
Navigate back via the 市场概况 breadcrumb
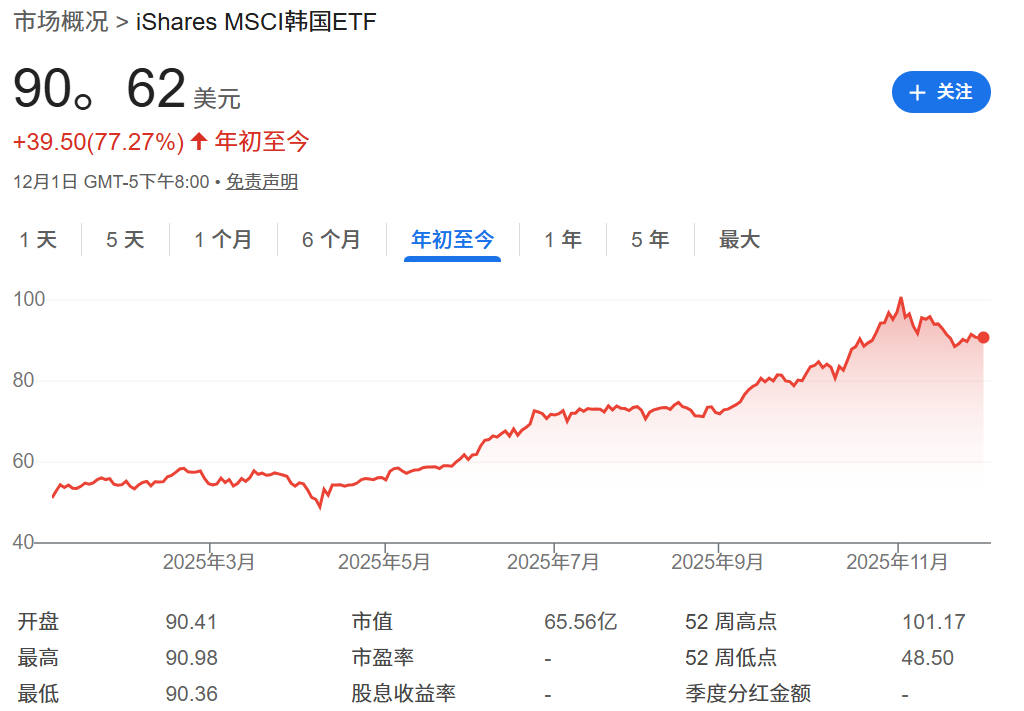(x=60, y=21)
